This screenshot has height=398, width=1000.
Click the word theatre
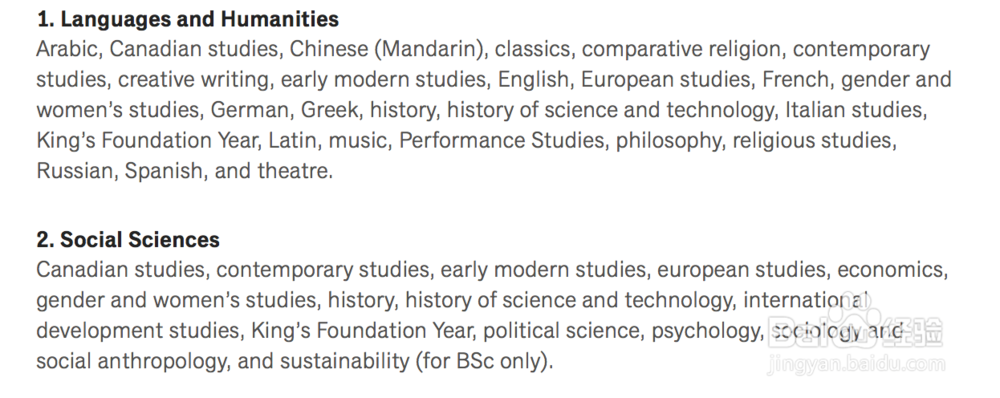coord(293,171)
